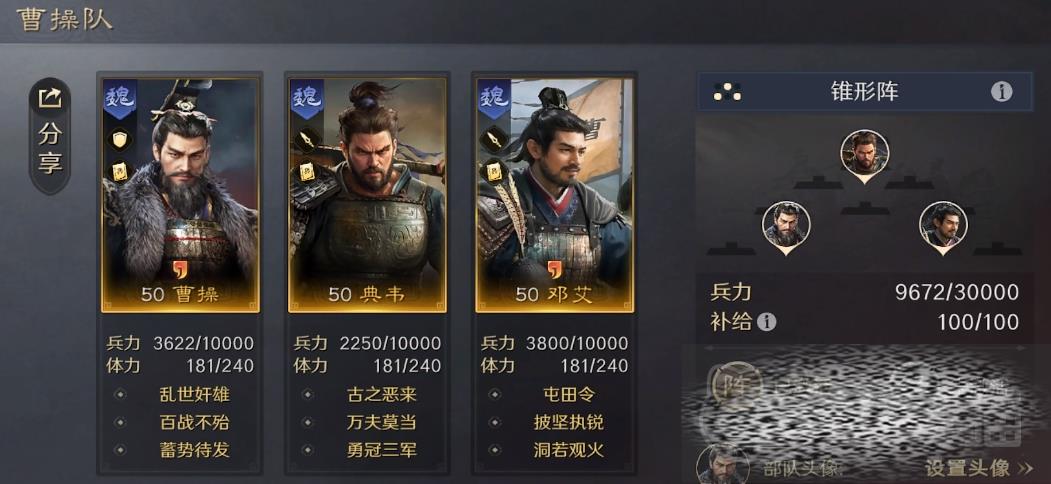Image resolution: width=1051 pixels, height=484 pixels.
Task: Tap the 部队头像 avatar thumbnail
Action: (723, 465)
